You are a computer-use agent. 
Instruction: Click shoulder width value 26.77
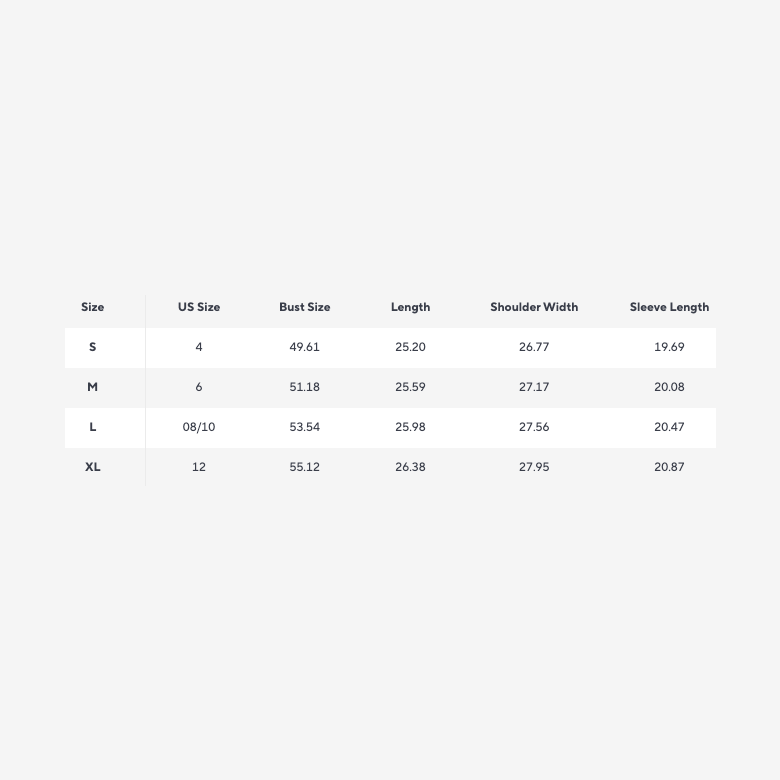point(534,347)
